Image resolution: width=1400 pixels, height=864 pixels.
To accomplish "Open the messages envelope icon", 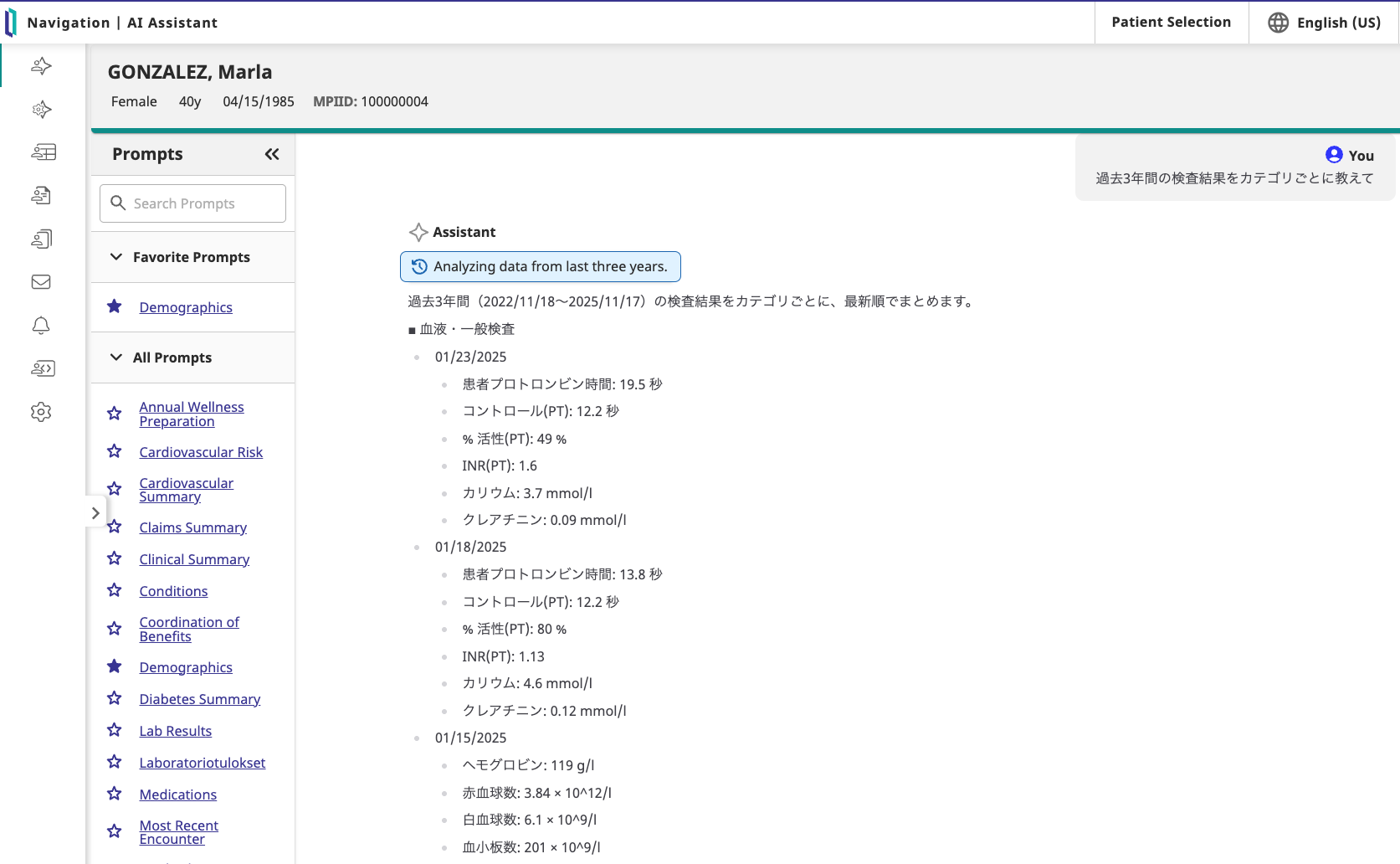I will tap(40, 282).
